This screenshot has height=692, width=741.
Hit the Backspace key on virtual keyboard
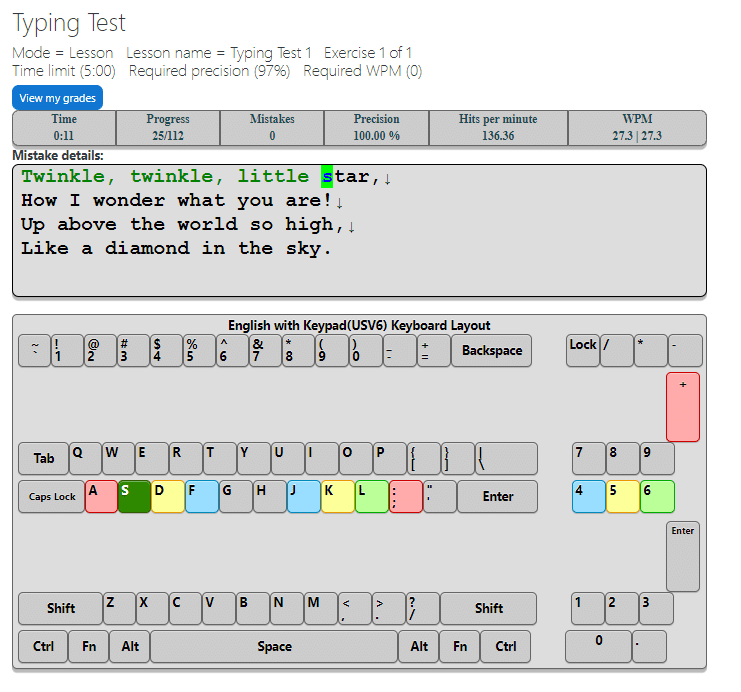point(491,351)
